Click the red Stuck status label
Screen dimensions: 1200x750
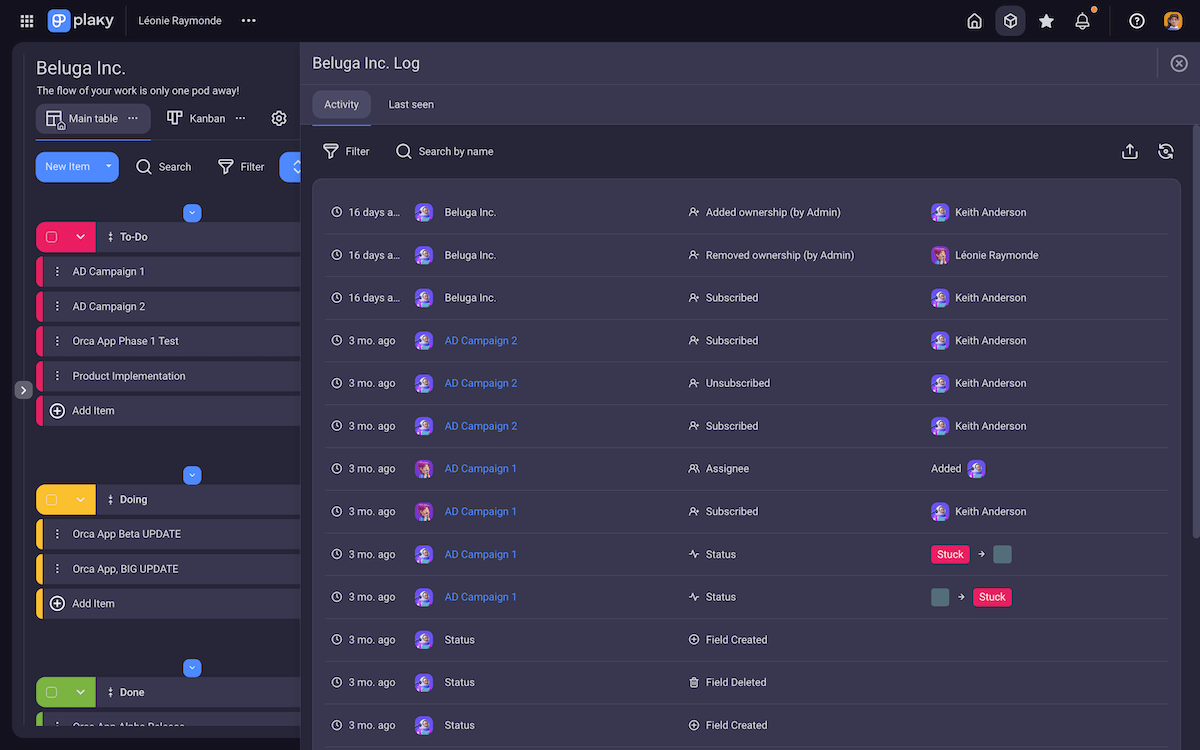(x=949, y=553)
